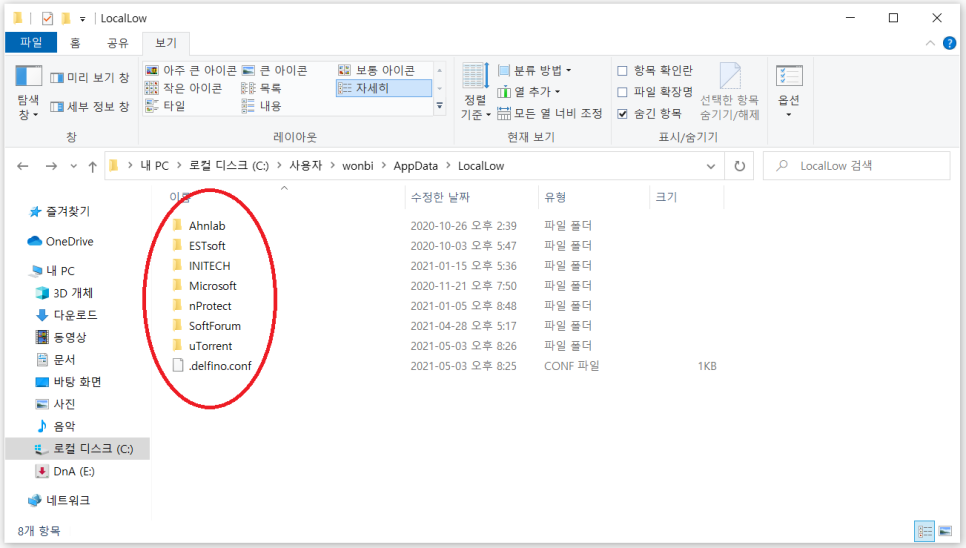This screenshot has width=966, height=548.
Task: Choose large icons layout (큰 아이콘)
Action: [275, 70]
